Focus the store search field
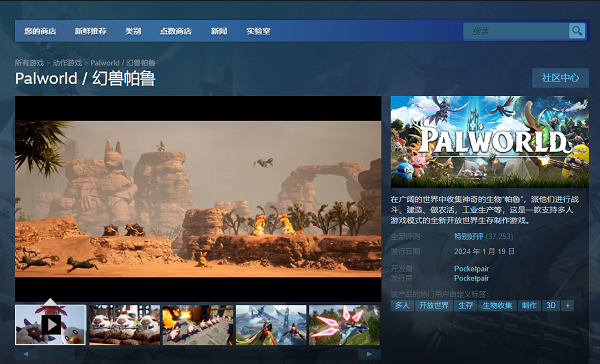The width and height of the screenshot is (600, 364). click(516, 31)
